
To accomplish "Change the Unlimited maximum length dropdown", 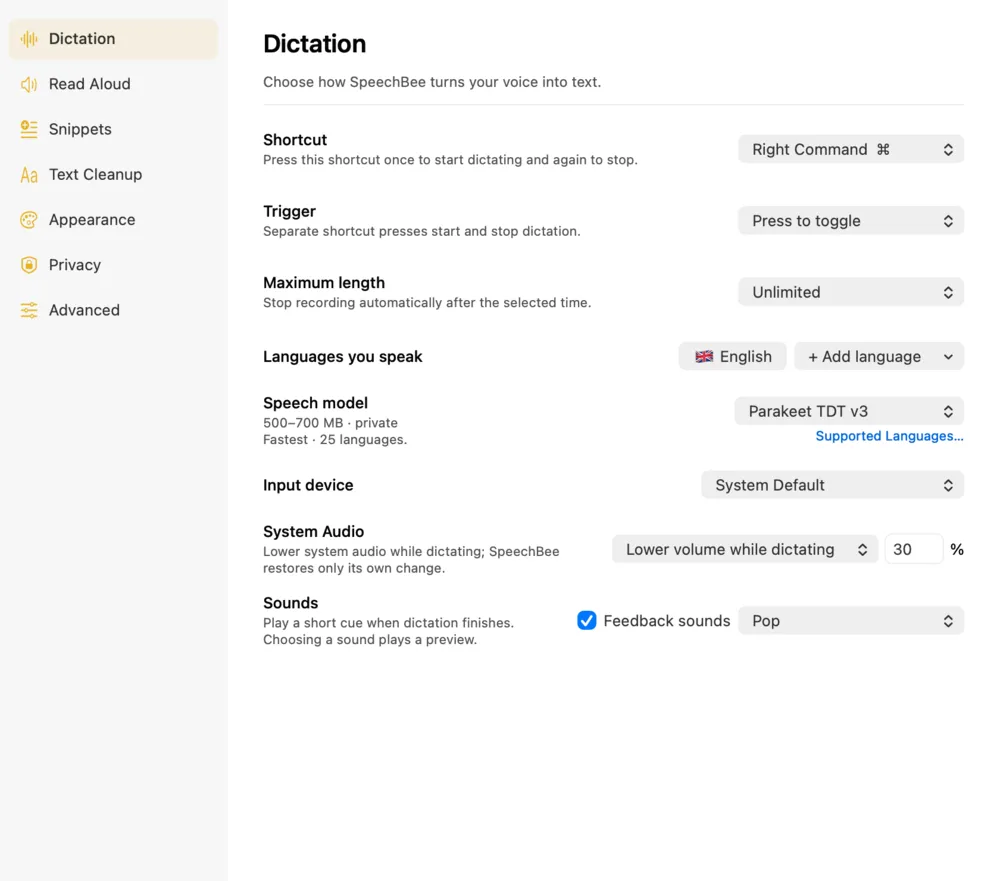I will (851, 292).
